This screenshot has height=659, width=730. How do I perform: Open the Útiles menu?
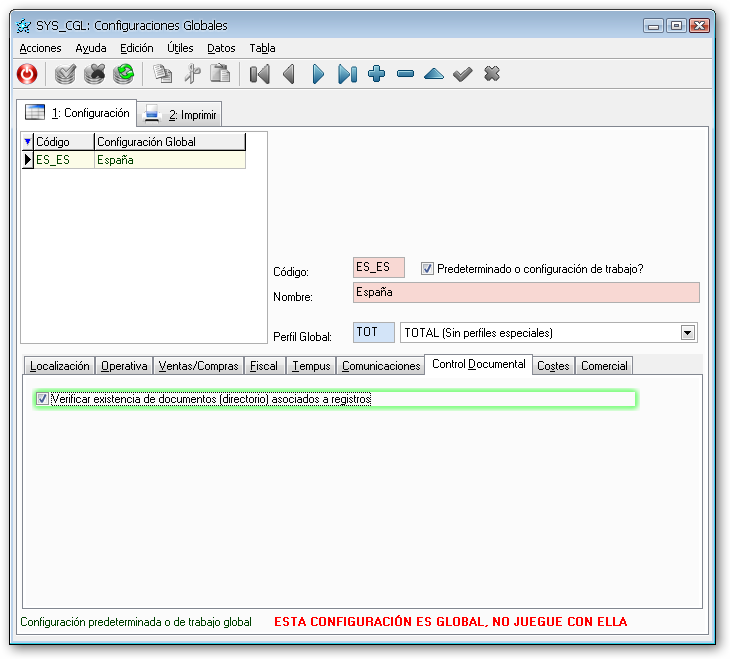pyautogui.click(x=180, y=48)
